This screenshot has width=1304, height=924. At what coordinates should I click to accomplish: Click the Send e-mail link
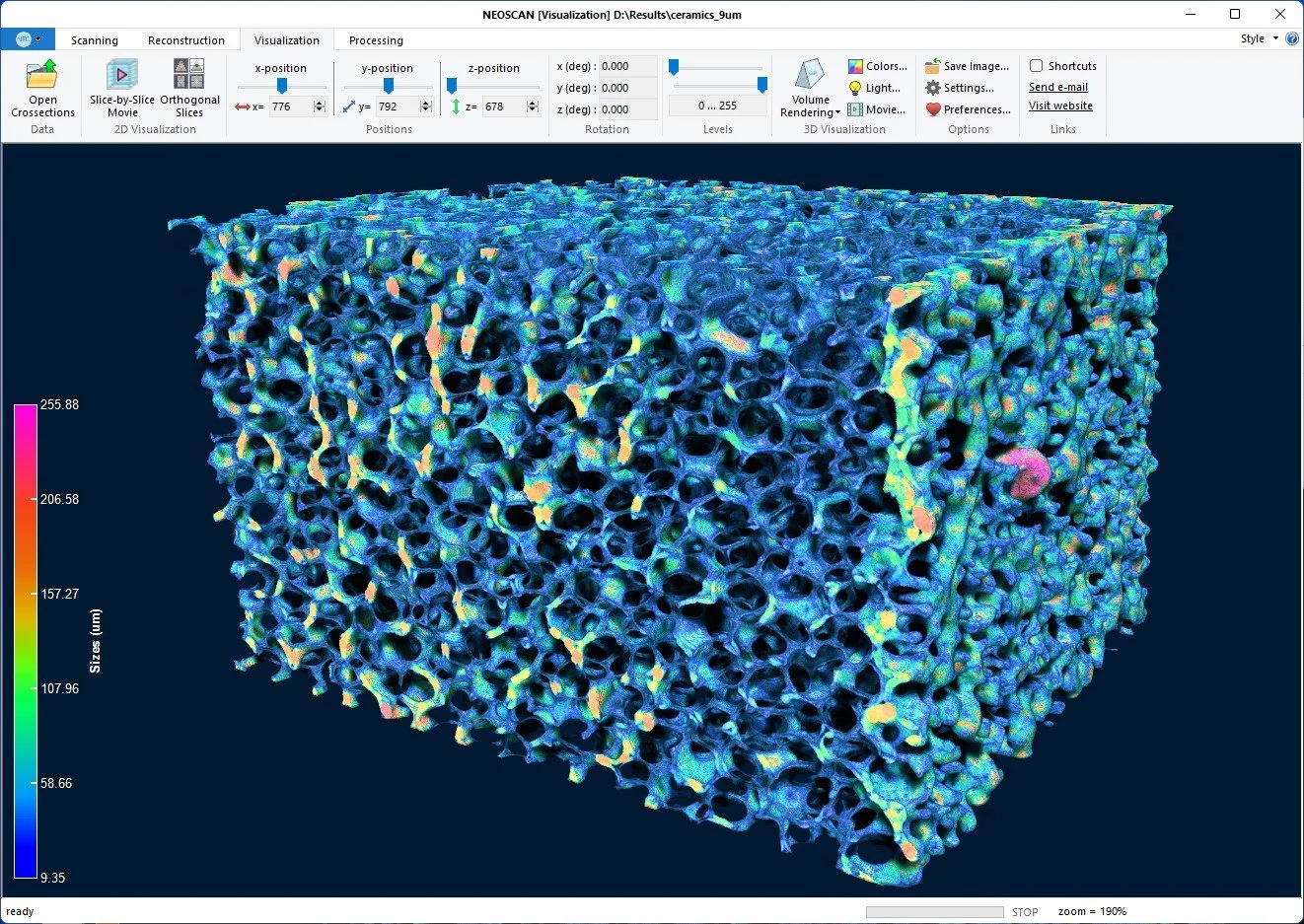click(x=1058, y=87)
